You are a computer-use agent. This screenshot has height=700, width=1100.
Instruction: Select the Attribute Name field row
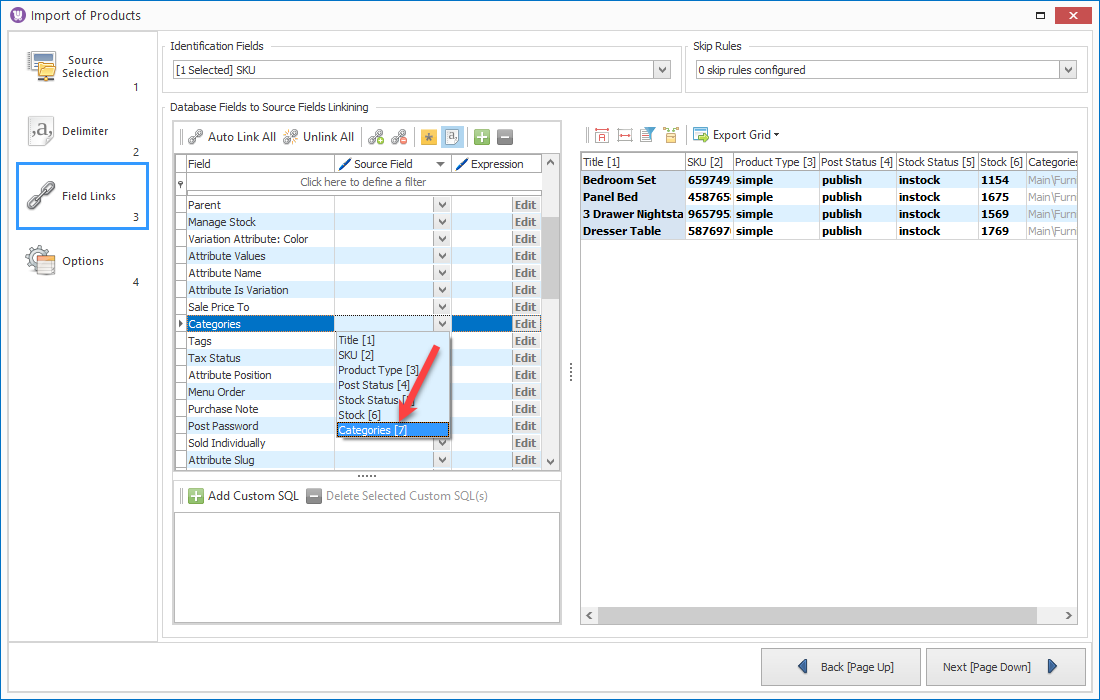point(260,273)
